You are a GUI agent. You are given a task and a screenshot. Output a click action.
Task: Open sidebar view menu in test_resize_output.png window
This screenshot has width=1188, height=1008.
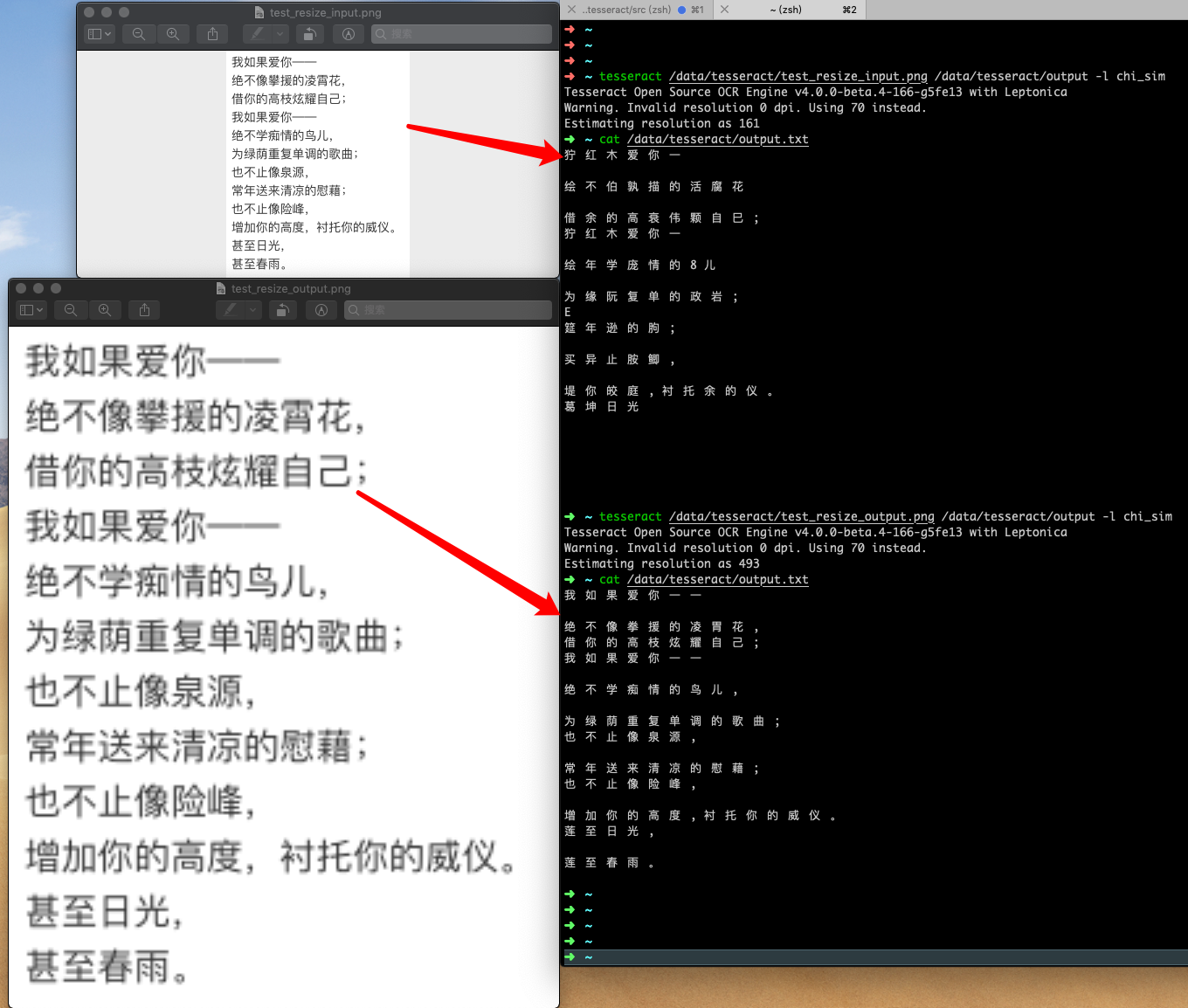[x=31, y=310]
